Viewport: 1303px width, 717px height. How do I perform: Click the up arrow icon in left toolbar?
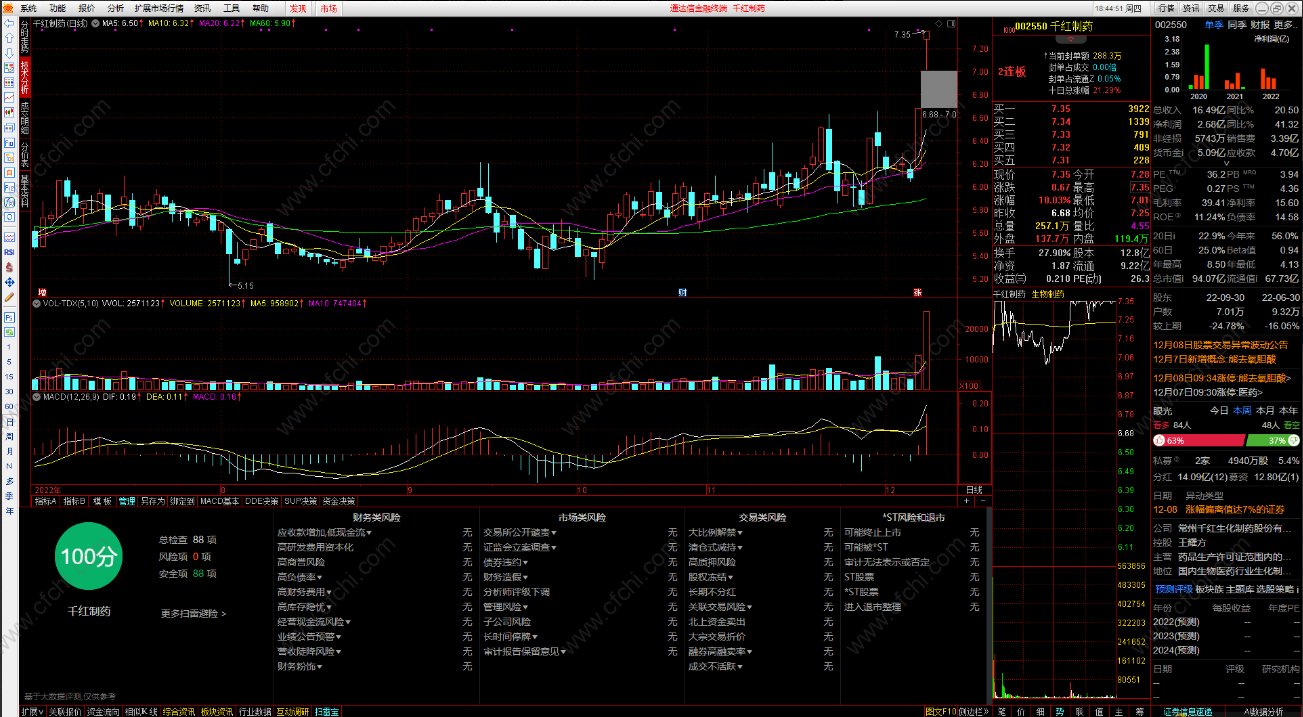point(9,39)
